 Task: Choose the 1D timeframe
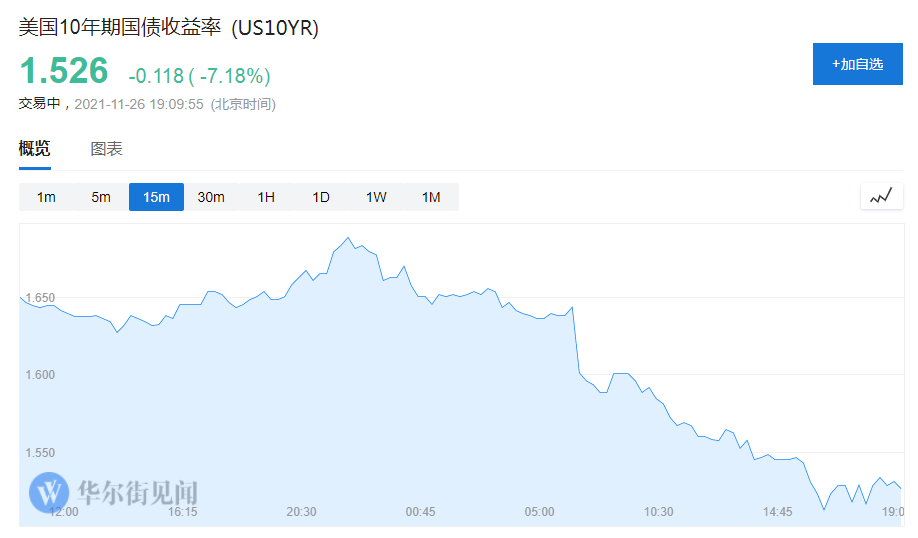tap(321, 197)
